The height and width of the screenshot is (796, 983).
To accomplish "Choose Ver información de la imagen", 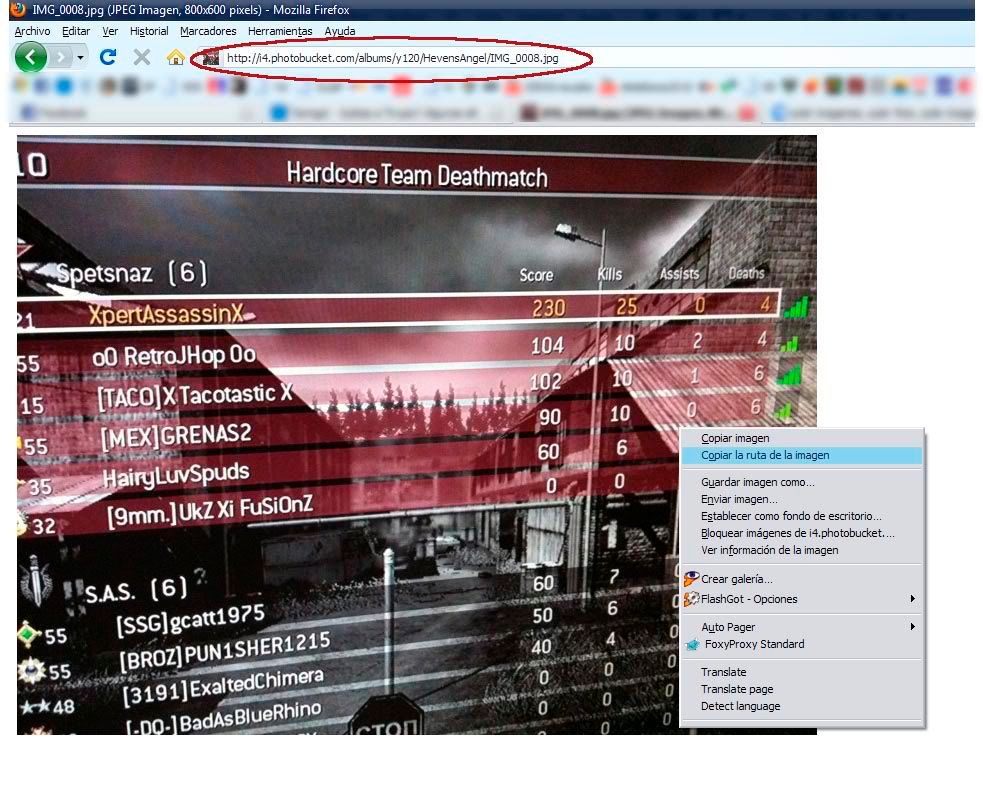I will (802, 550).
